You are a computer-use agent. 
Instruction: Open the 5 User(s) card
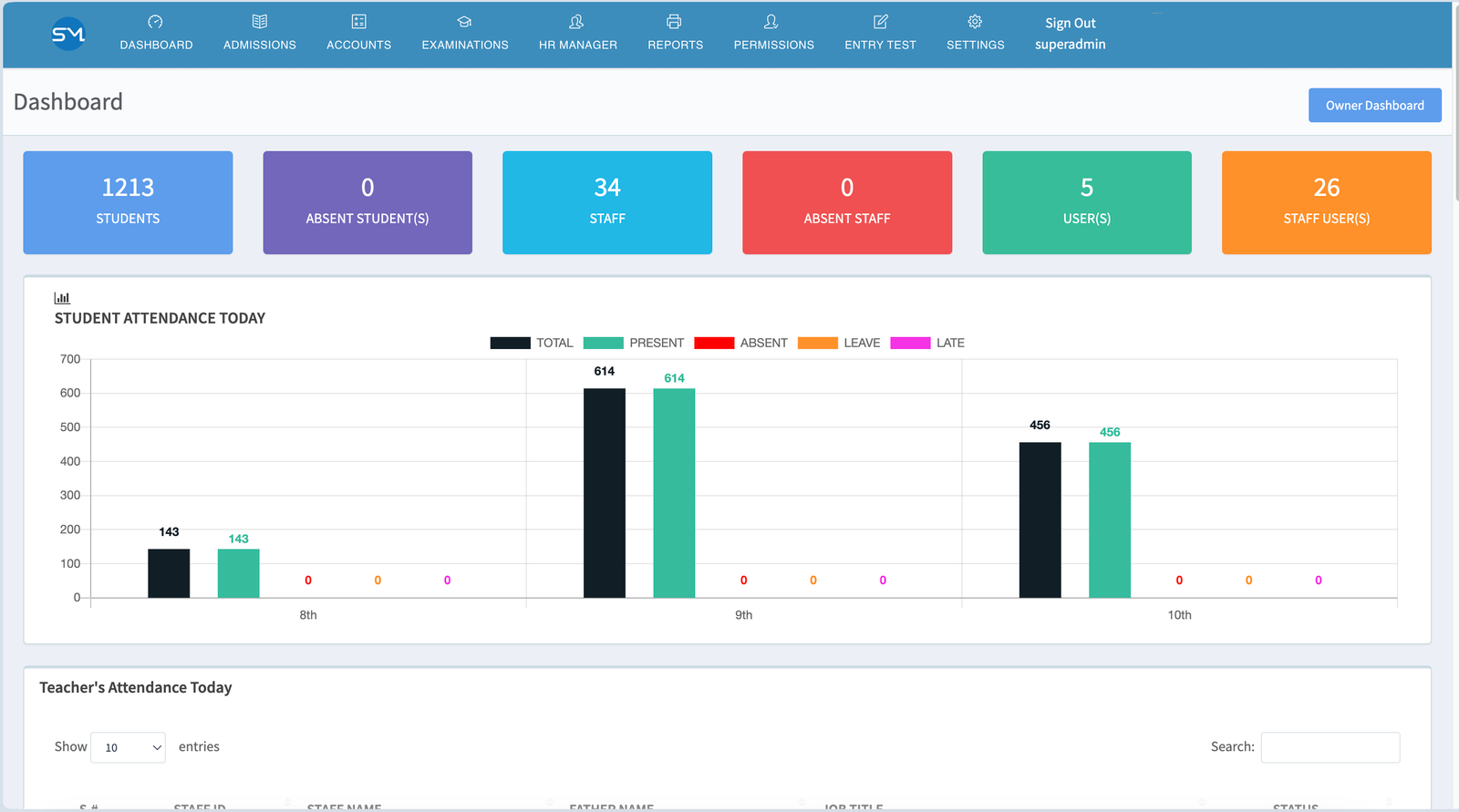point(1087,202)
